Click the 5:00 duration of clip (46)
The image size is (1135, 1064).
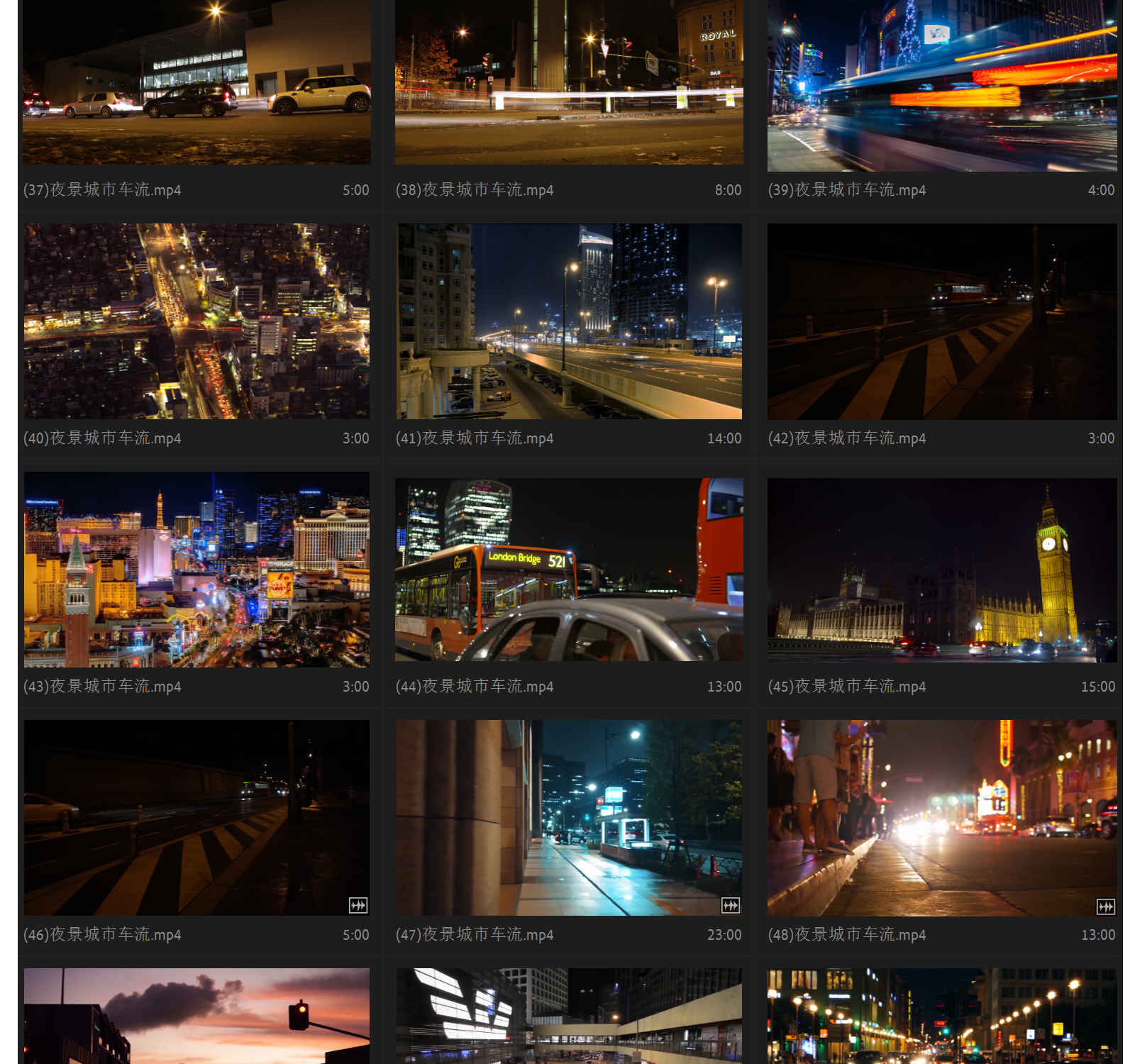tap(356, 935)
